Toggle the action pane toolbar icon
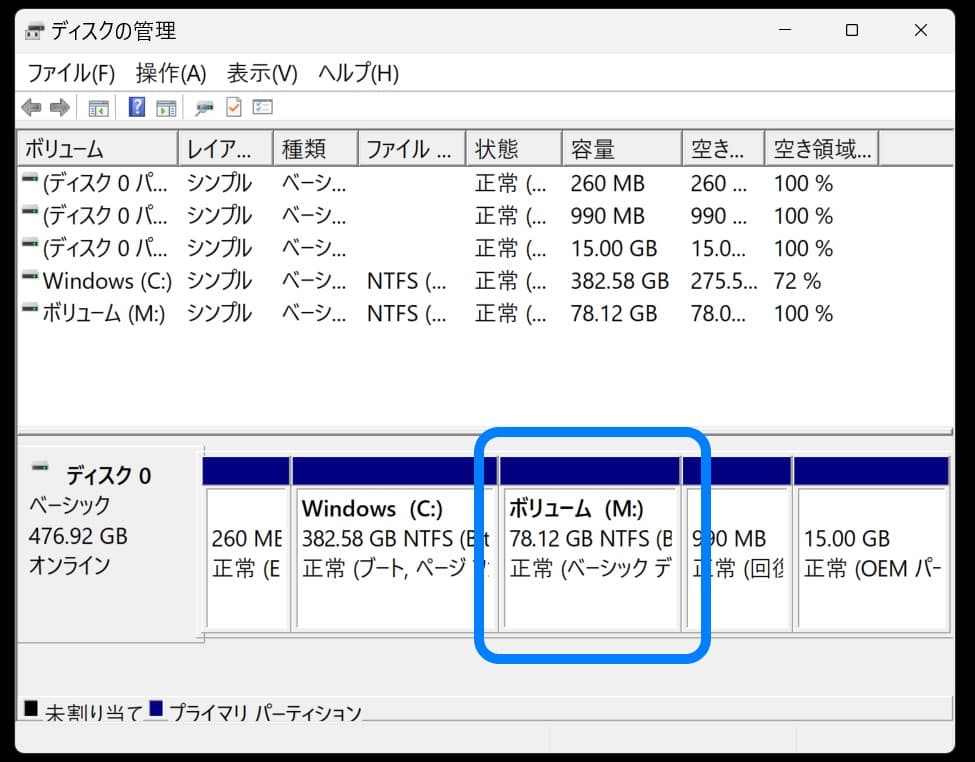Screen dimensions: 975x762 166,108
